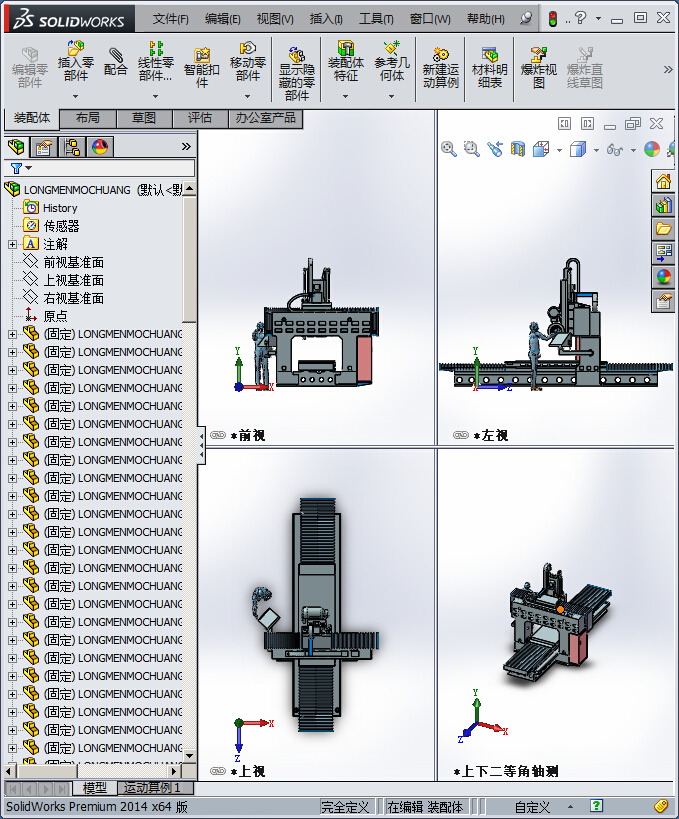Open View Palette task pane icon
The height and width of the screenshot is (819, 679).
663,252
